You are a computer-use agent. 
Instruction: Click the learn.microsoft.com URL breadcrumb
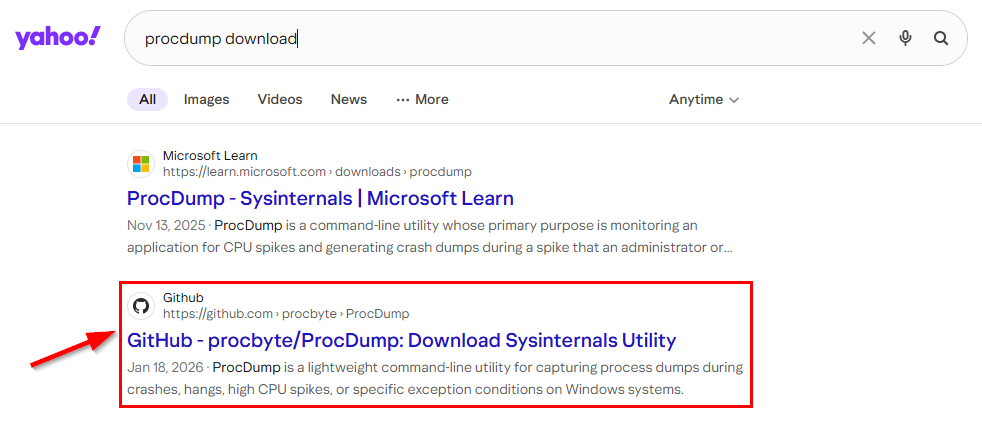(x=317, y=171)
